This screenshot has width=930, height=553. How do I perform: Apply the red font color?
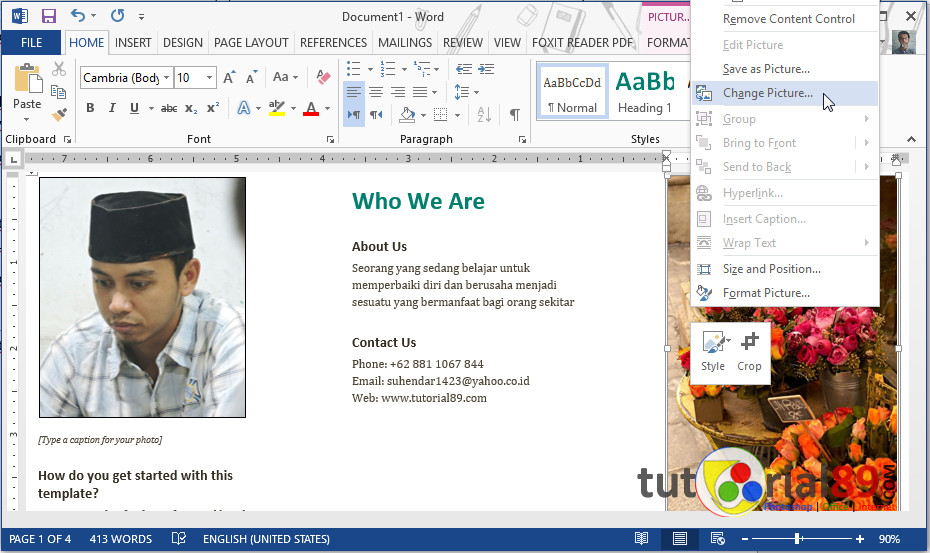[311, 108]
